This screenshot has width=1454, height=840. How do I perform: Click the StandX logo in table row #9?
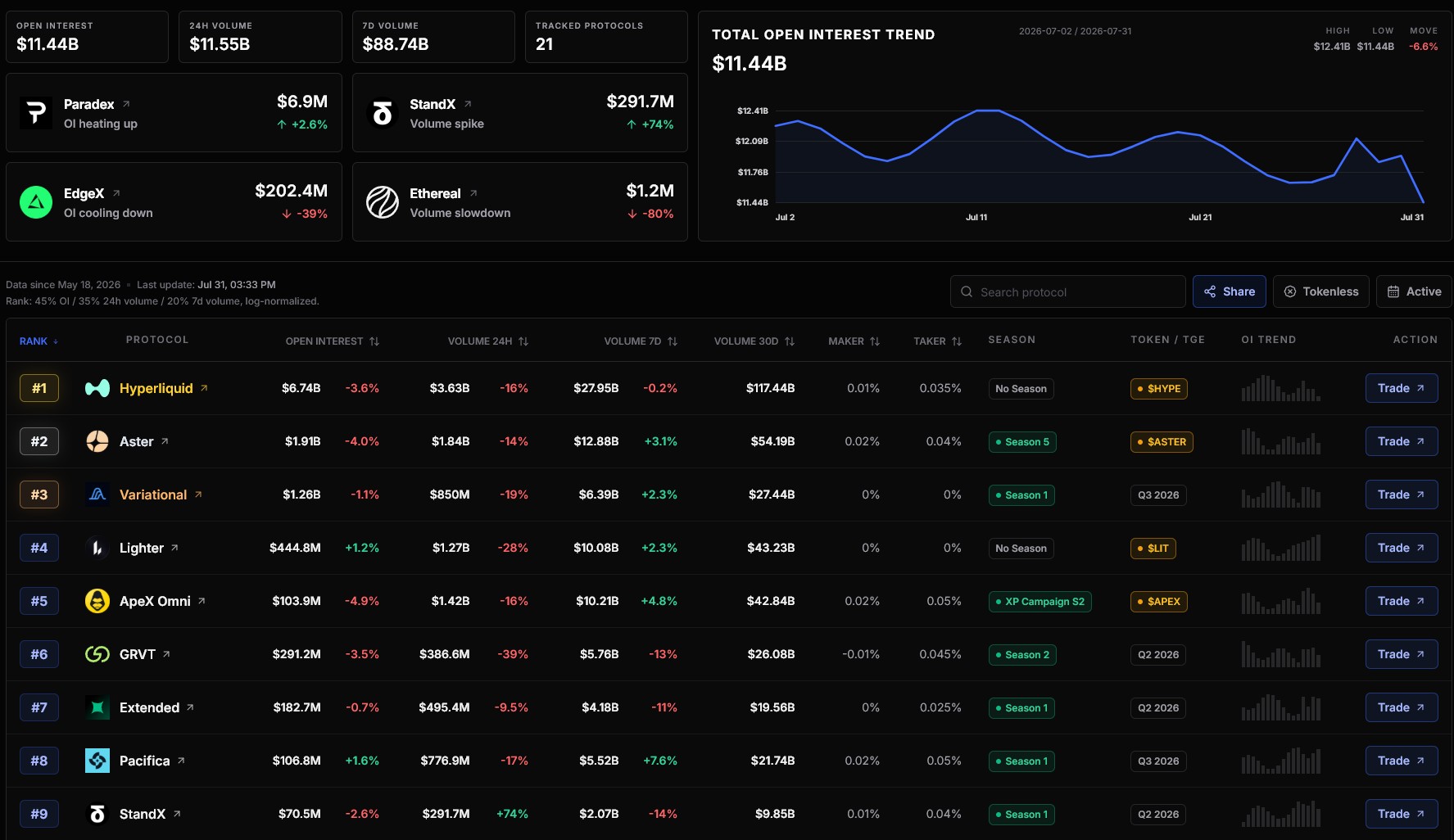(97, 814)
